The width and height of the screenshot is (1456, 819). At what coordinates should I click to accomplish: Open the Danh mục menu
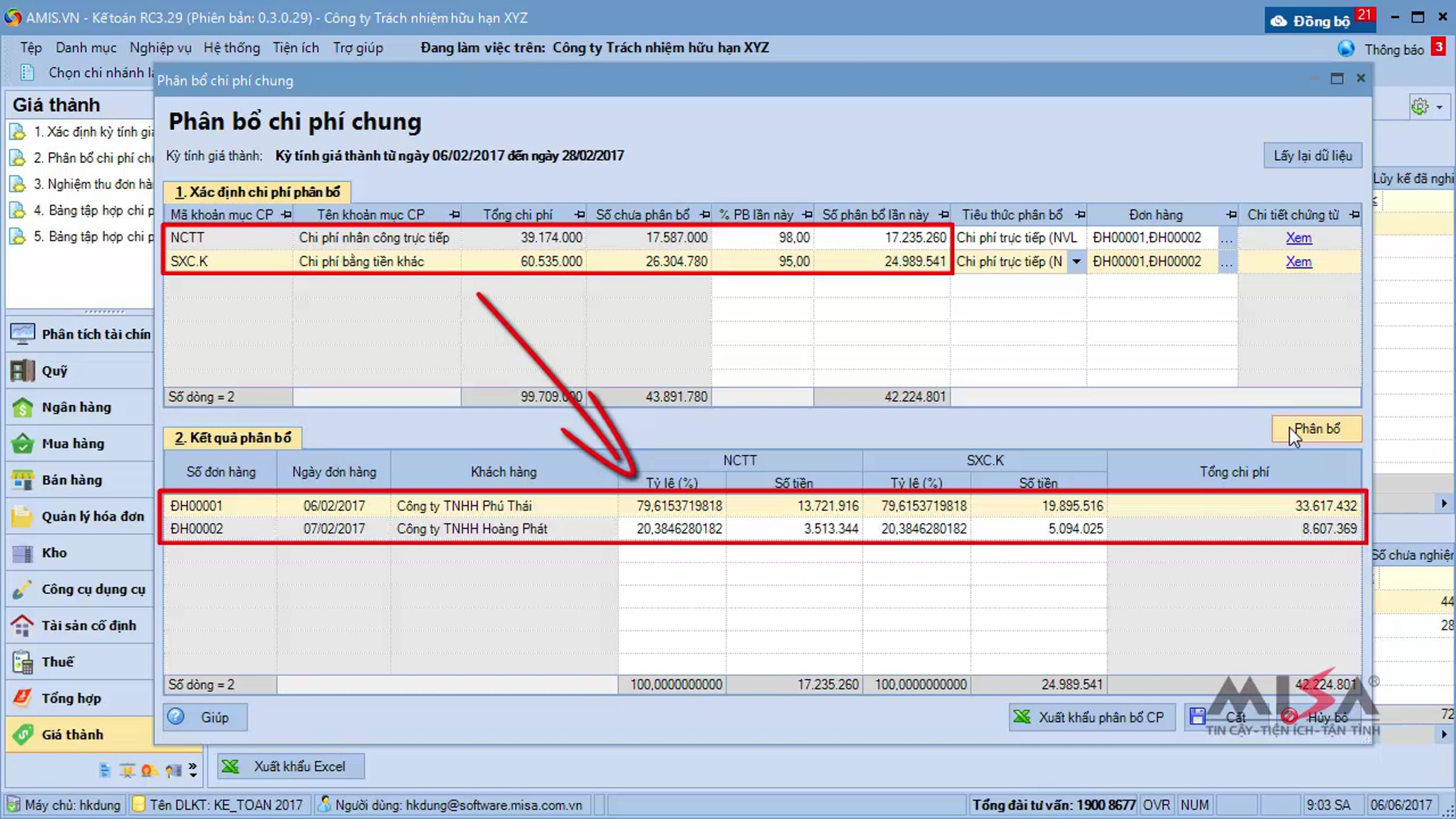(x=86, y=48)
